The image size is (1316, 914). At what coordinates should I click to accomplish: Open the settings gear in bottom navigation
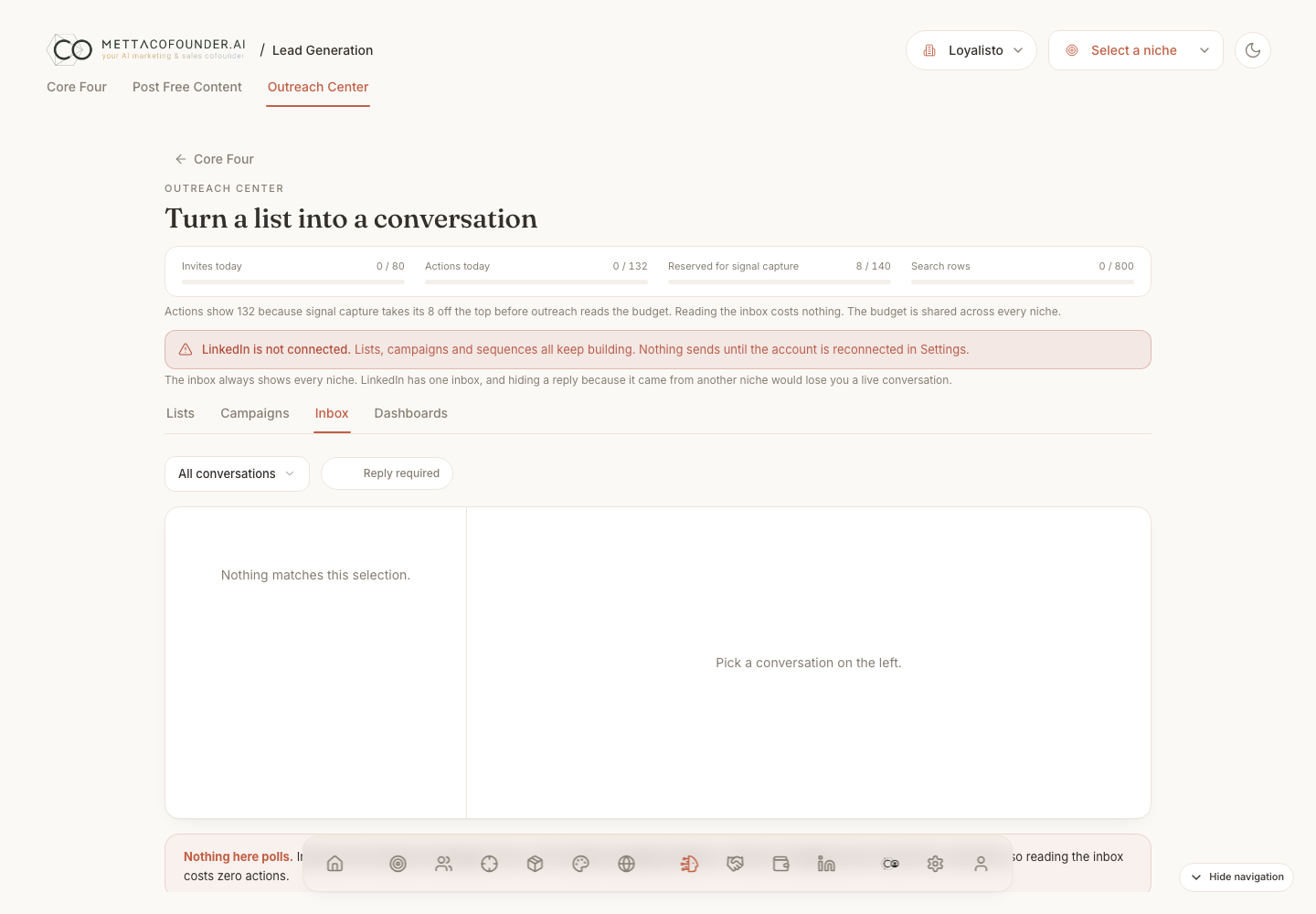[935, 864]
